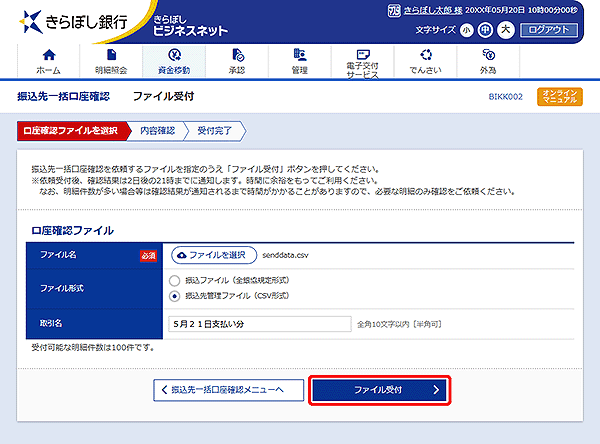Viewport: 600px width, 444px height.
Task: Go to the ホーム home icon
Action: 49,55
